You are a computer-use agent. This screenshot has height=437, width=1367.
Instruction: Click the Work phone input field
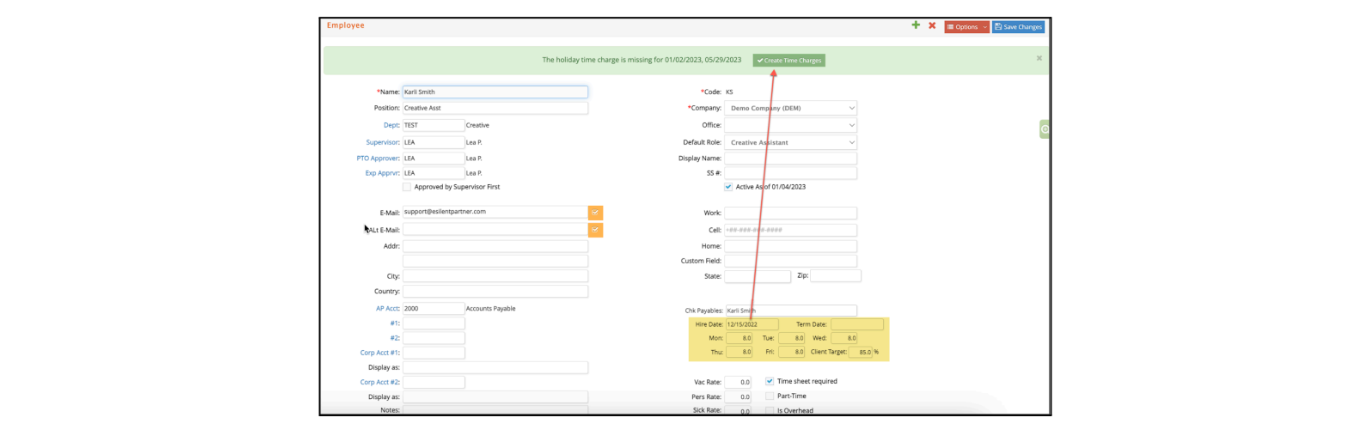pos(791,213)
